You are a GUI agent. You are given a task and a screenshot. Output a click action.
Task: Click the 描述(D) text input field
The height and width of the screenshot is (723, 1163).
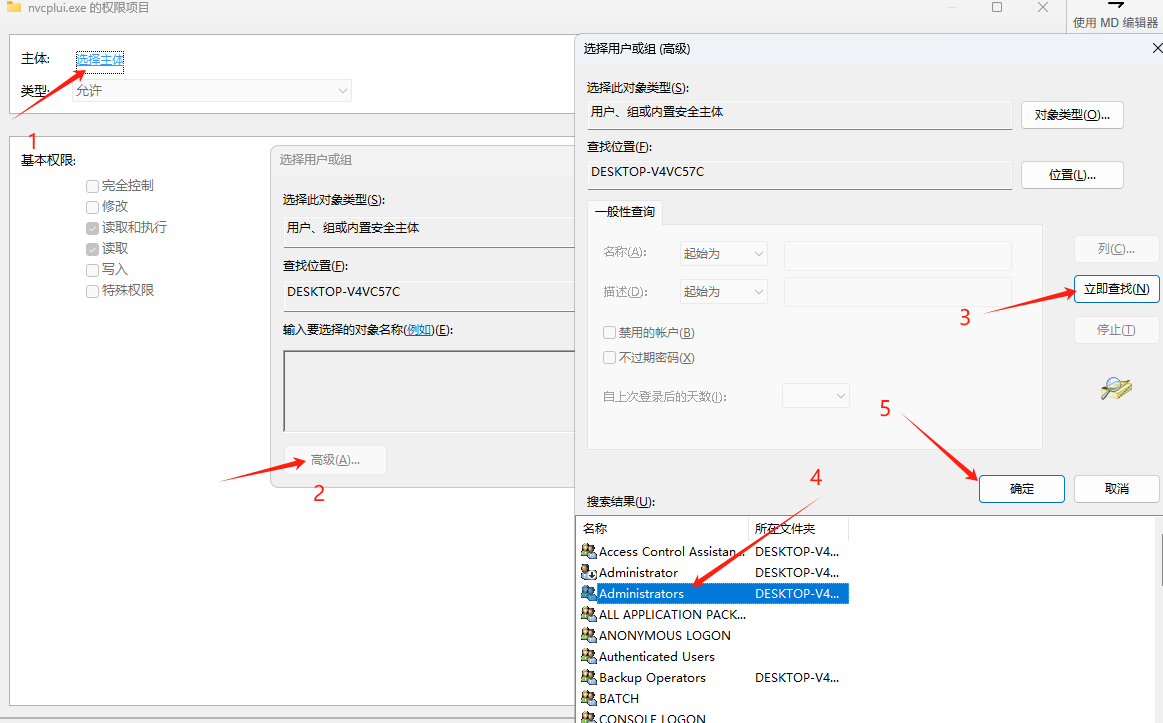897,291
